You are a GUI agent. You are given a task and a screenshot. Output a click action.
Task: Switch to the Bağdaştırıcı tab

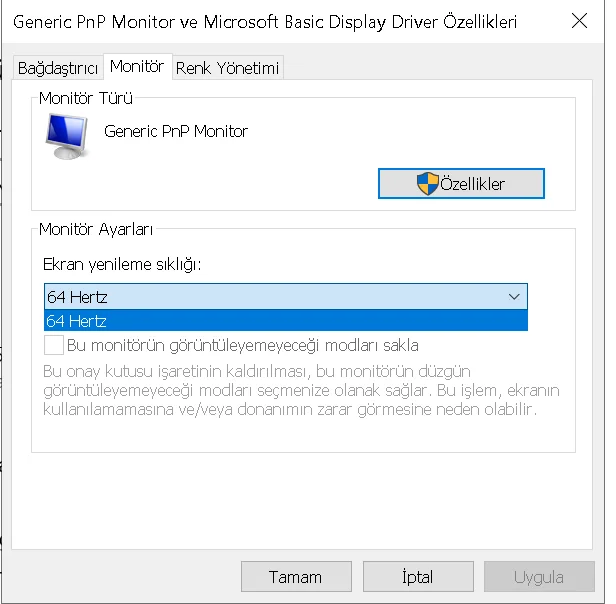click(58, 68)
